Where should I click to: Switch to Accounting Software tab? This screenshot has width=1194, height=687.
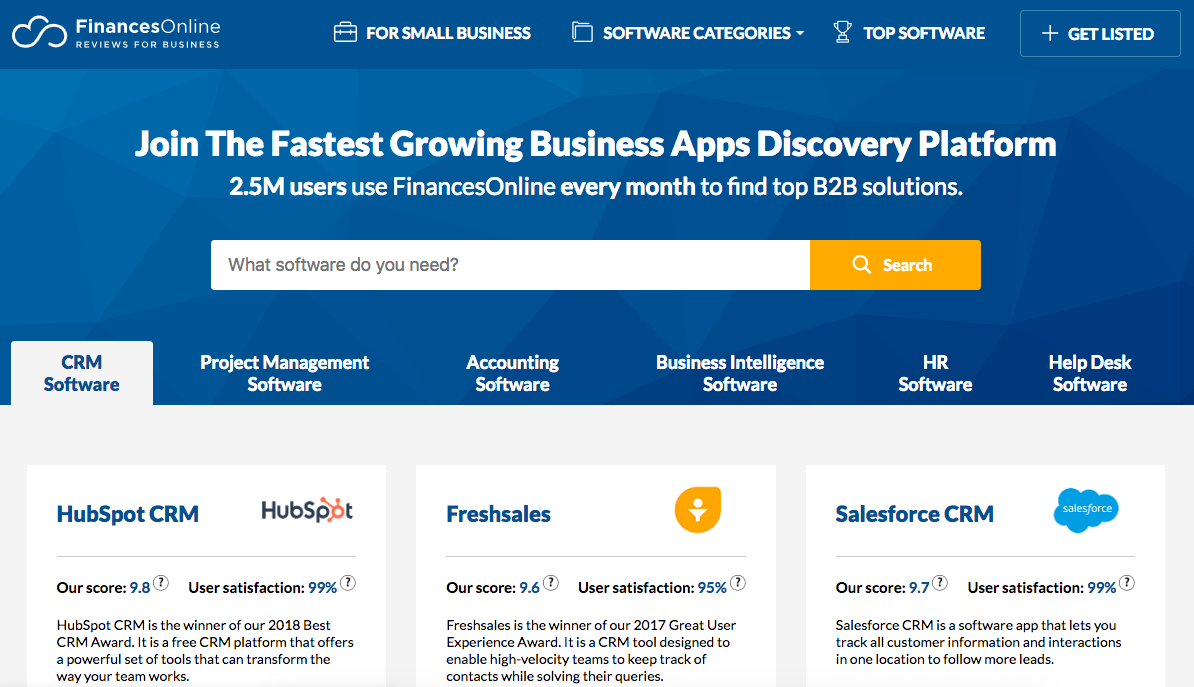(x=512, y=373)
